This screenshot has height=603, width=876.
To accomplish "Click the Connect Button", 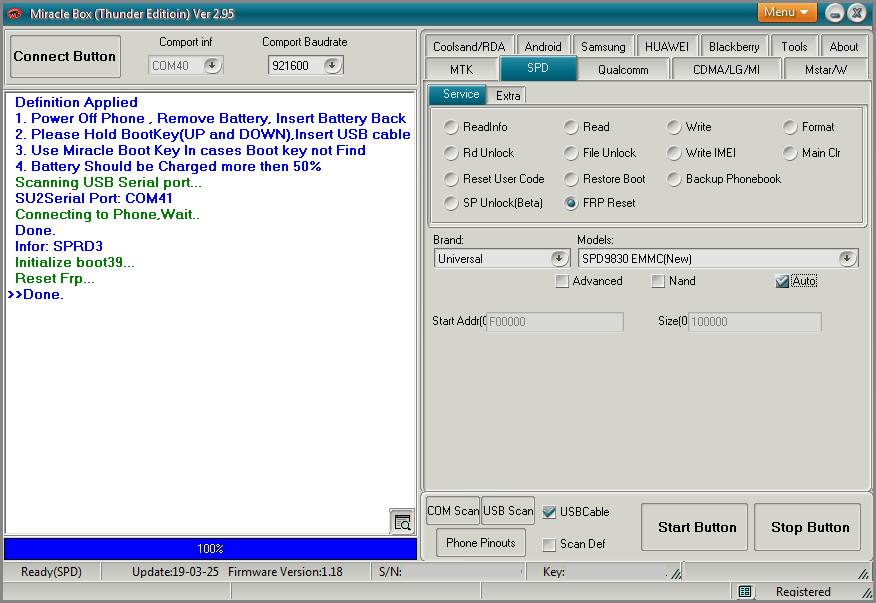I will (x=65, y=56).
